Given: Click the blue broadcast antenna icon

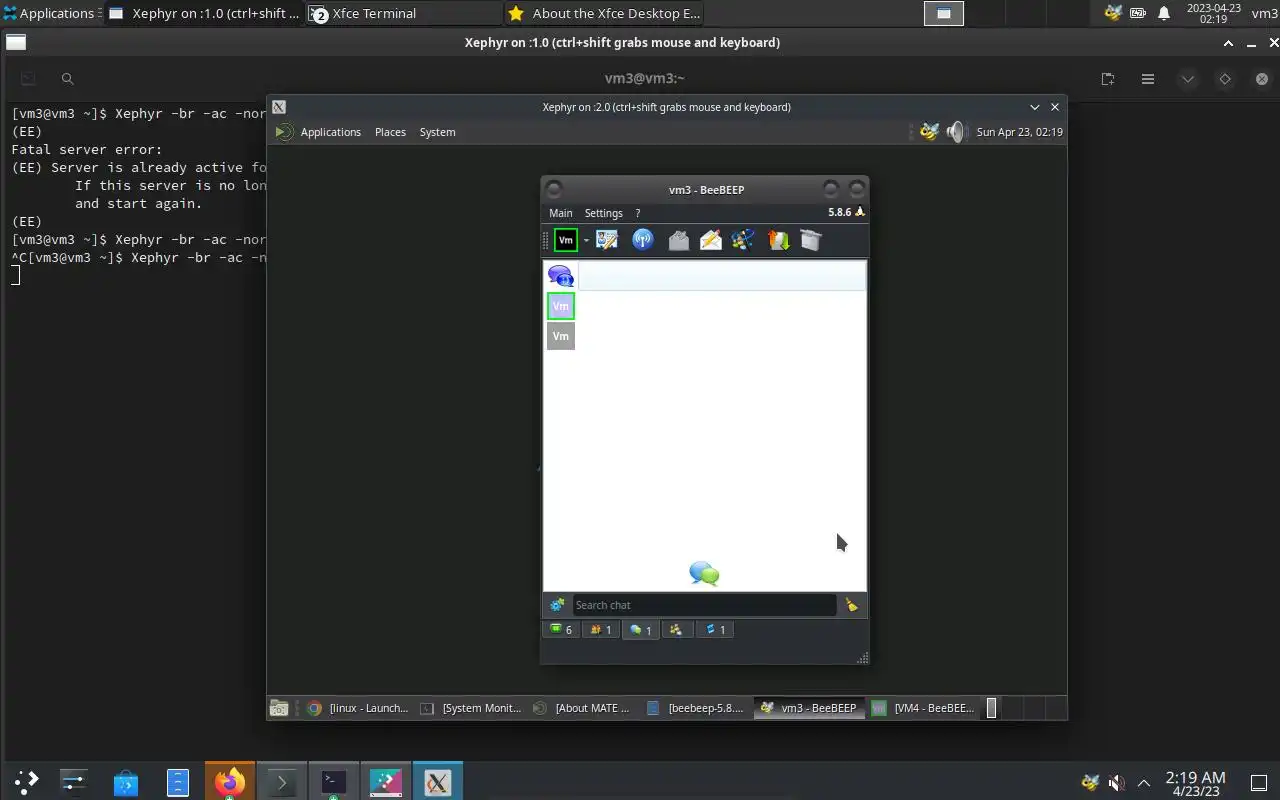Looking at the screenshot, I should tap(643, 240).
